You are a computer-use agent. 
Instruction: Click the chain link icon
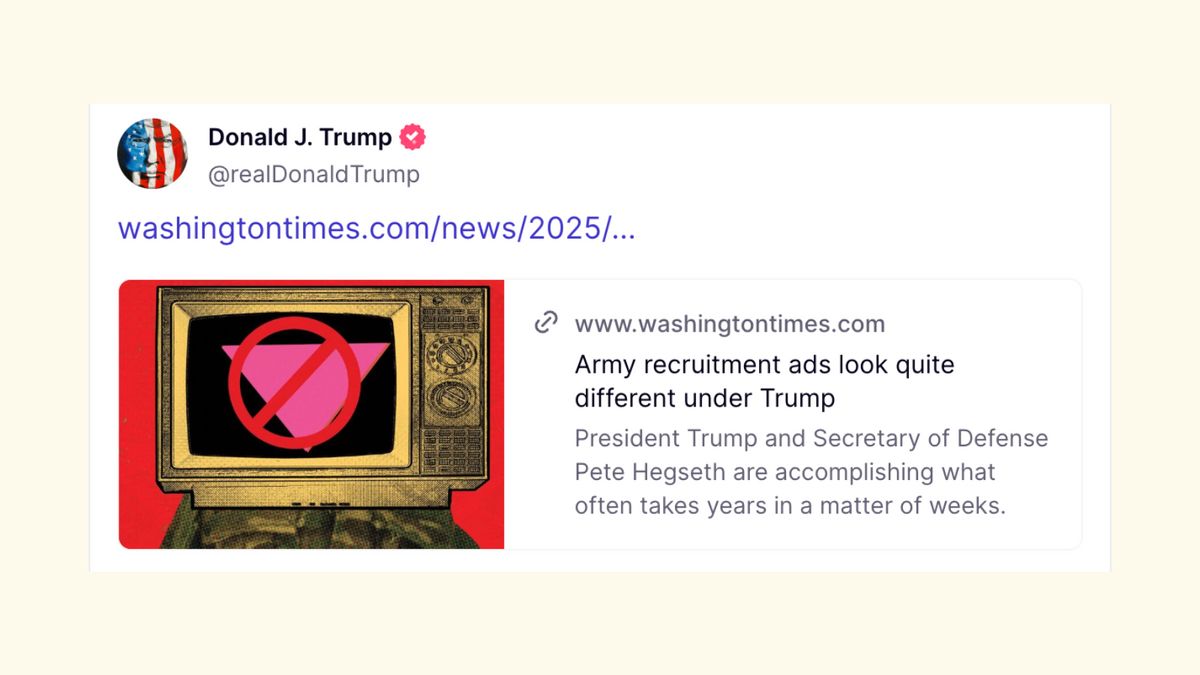pyautogui.click(x=546, y=322)
